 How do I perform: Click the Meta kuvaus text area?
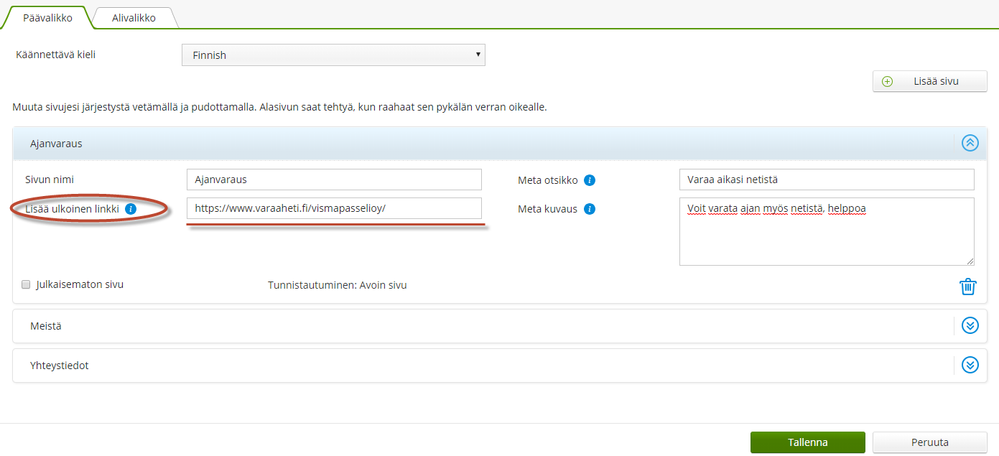[827, 231]
